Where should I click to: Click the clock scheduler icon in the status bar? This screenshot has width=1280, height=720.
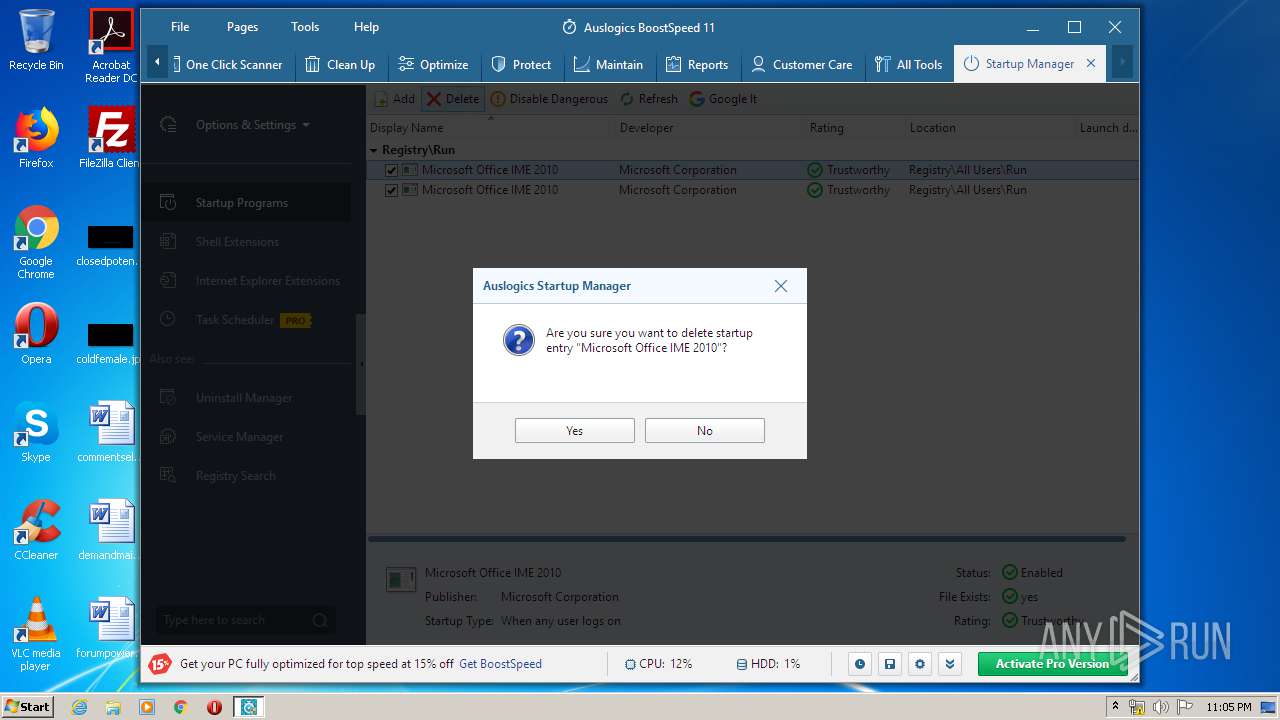pyautogui.click(x=859, y=664)
